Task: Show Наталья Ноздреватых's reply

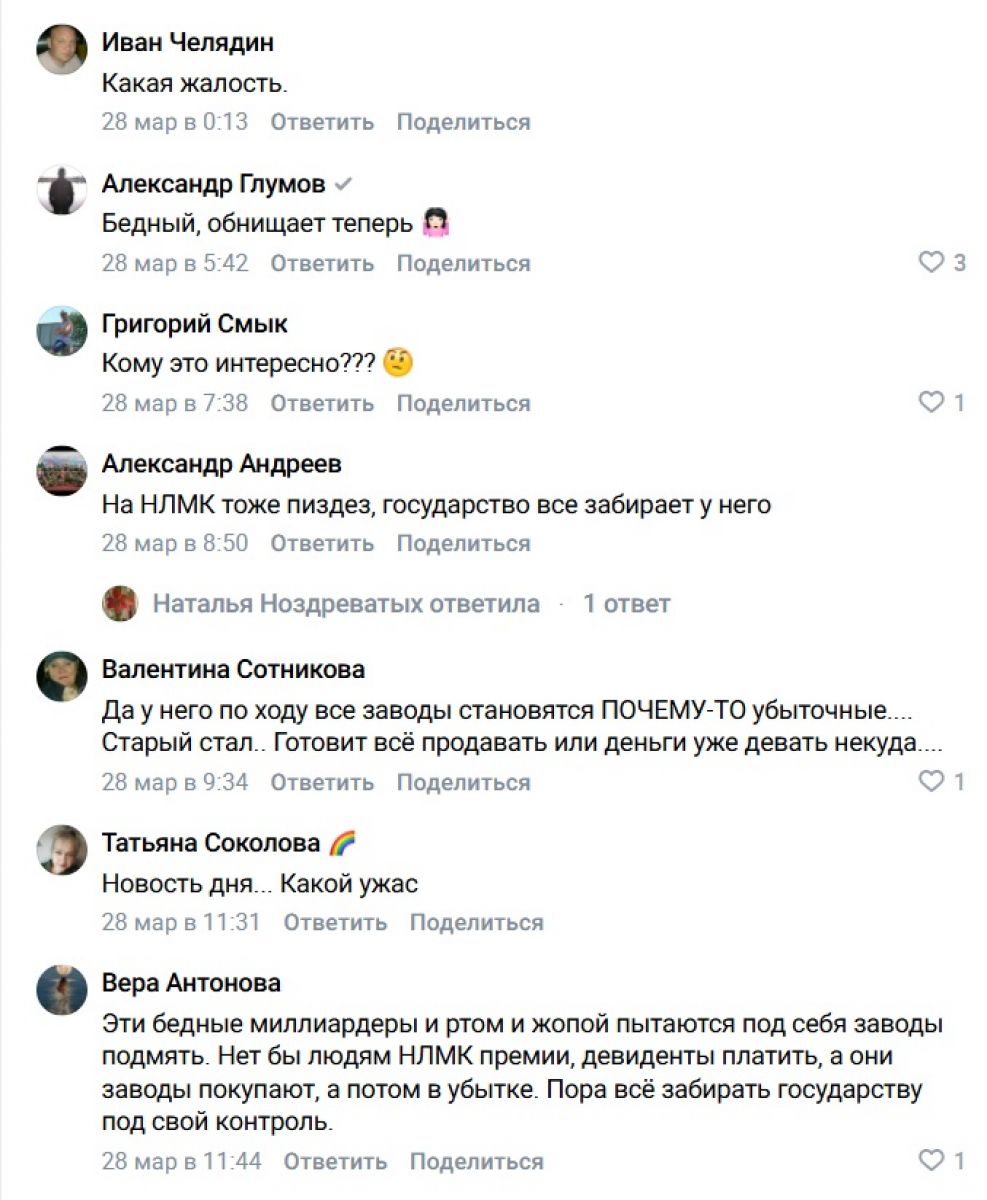Action: coord(346,604)
